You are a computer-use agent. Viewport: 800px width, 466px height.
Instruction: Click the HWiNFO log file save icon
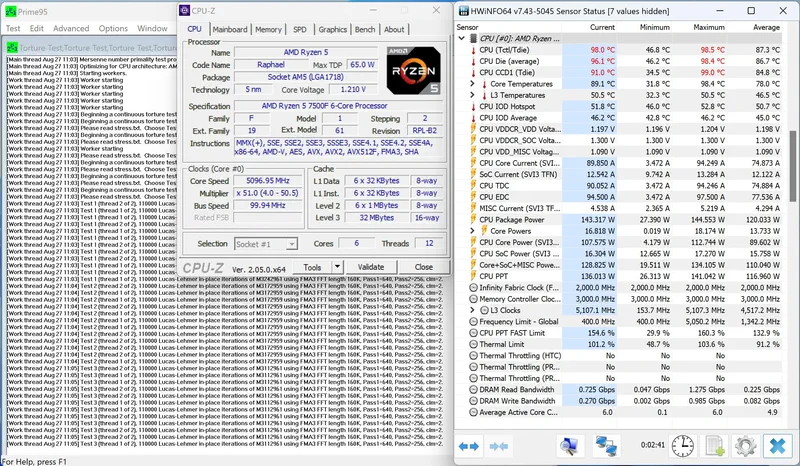(x=714, y=446)
